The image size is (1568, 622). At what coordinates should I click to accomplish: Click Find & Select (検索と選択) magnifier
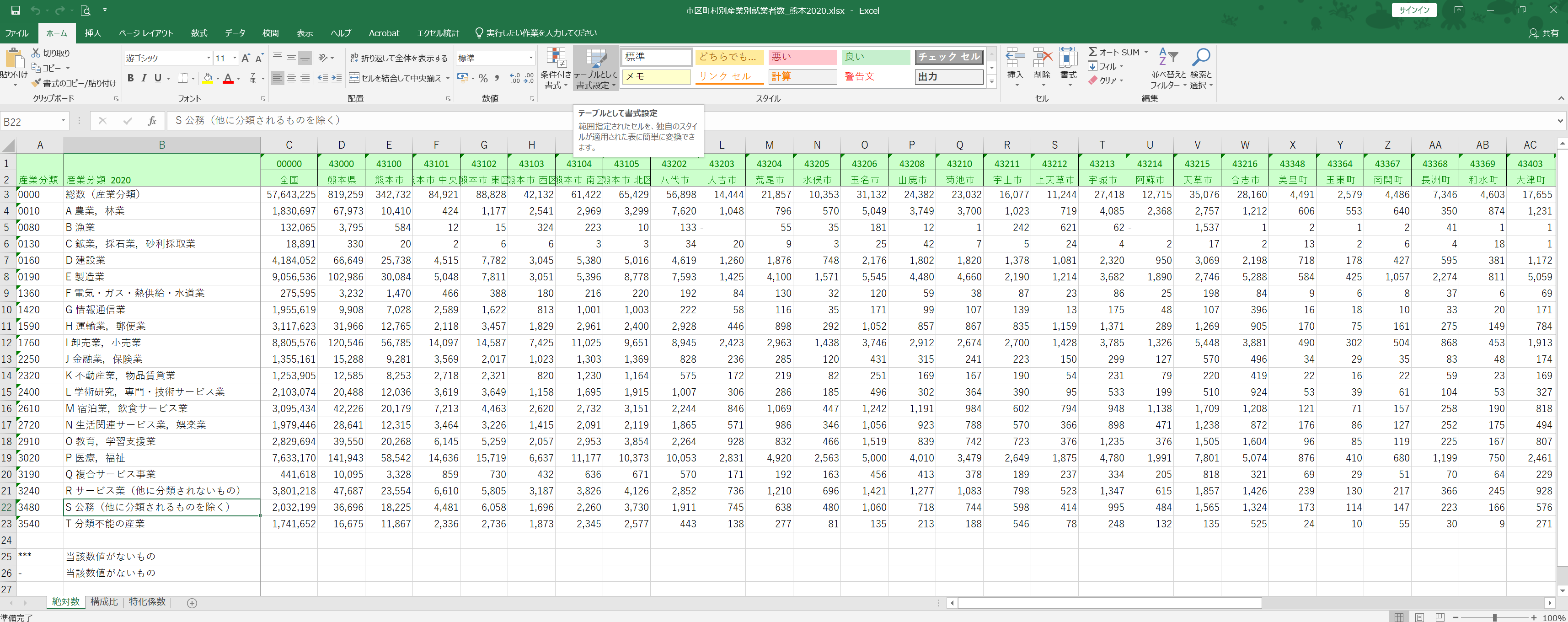pos(1201,68)
